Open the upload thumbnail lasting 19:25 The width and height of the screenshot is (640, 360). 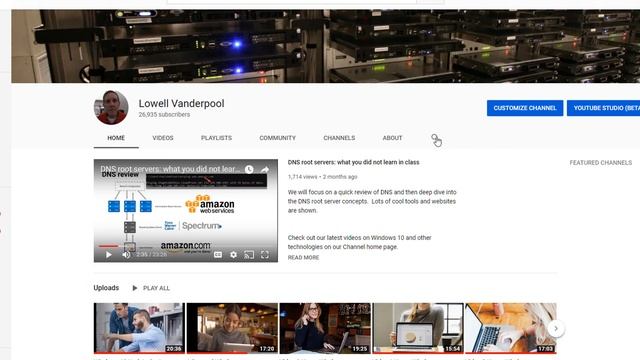point(325,328)
